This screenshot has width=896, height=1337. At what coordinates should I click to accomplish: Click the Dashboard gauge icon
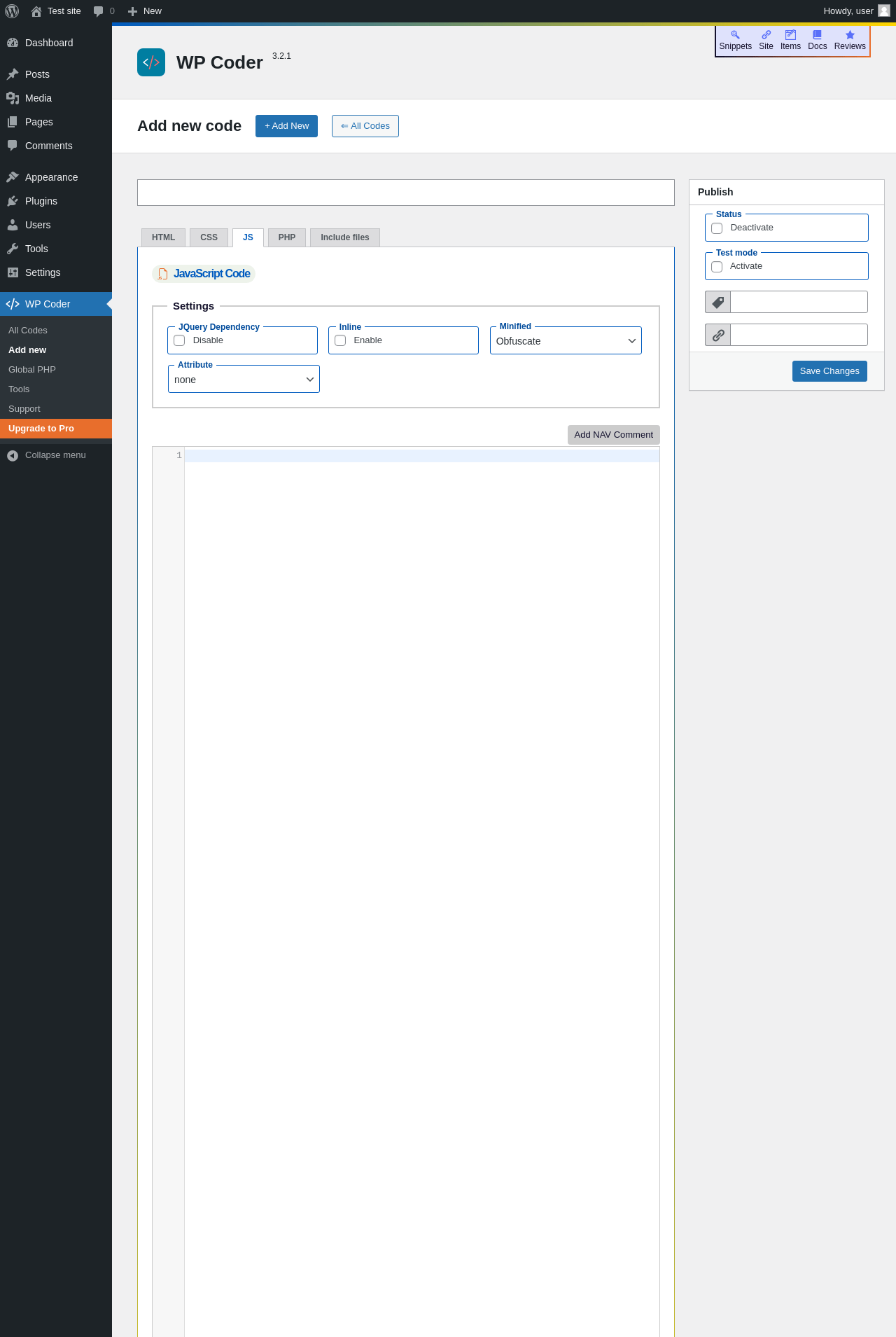[x=13, y=43]
